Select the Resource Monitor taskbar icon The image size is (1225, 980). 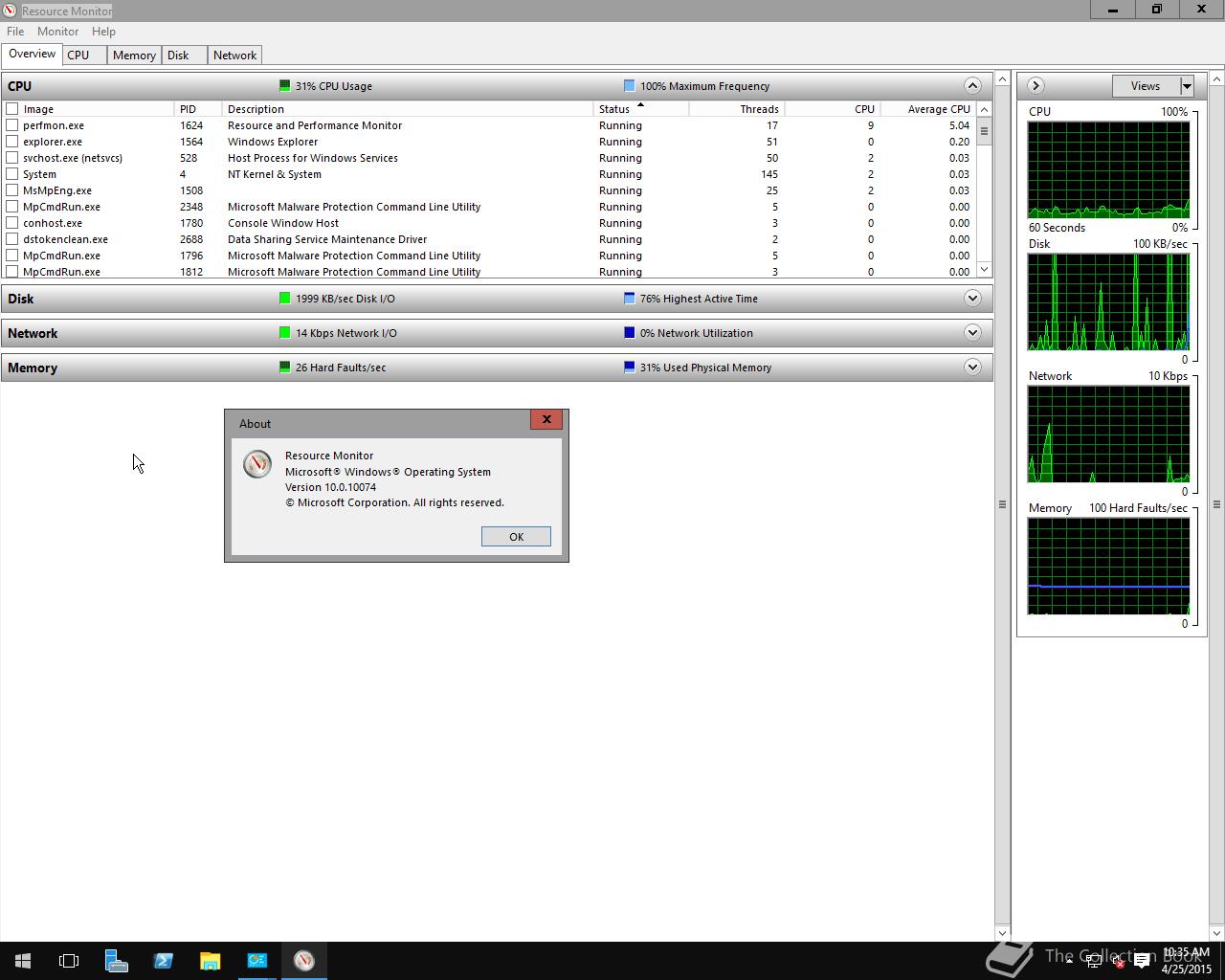(x=304, y=961)
